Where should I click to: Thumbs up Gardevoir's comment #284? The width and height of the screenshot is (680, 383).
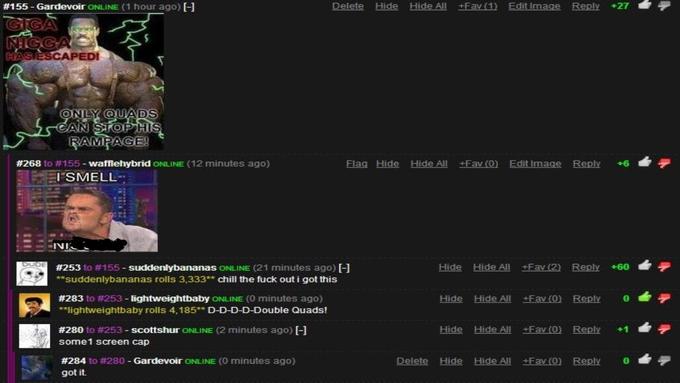coord(644,360)
